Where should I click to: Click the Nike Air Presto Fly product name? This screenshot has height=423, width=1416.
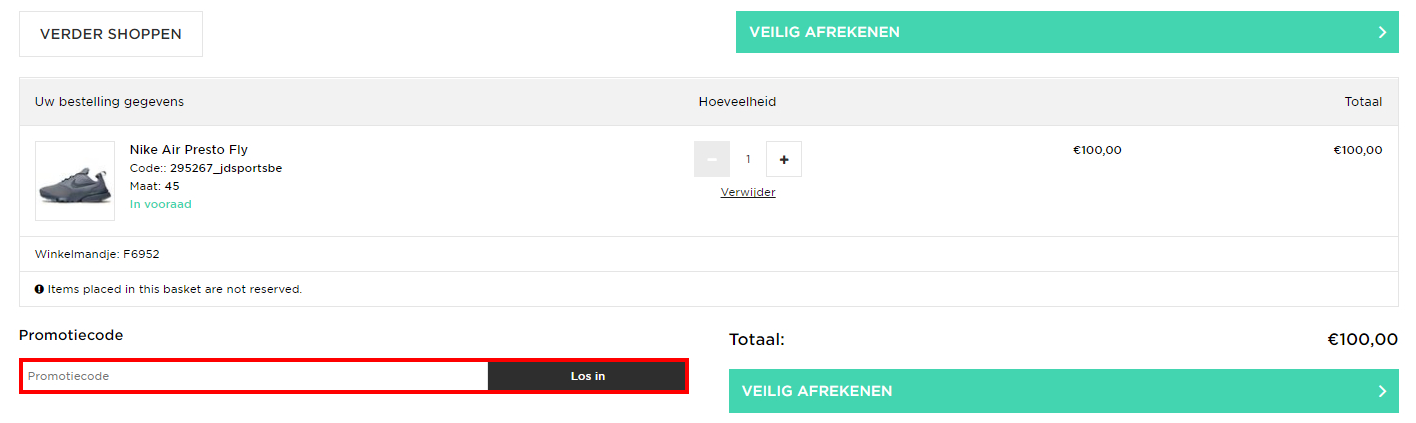pyautogui.click(x=189, y=150)
